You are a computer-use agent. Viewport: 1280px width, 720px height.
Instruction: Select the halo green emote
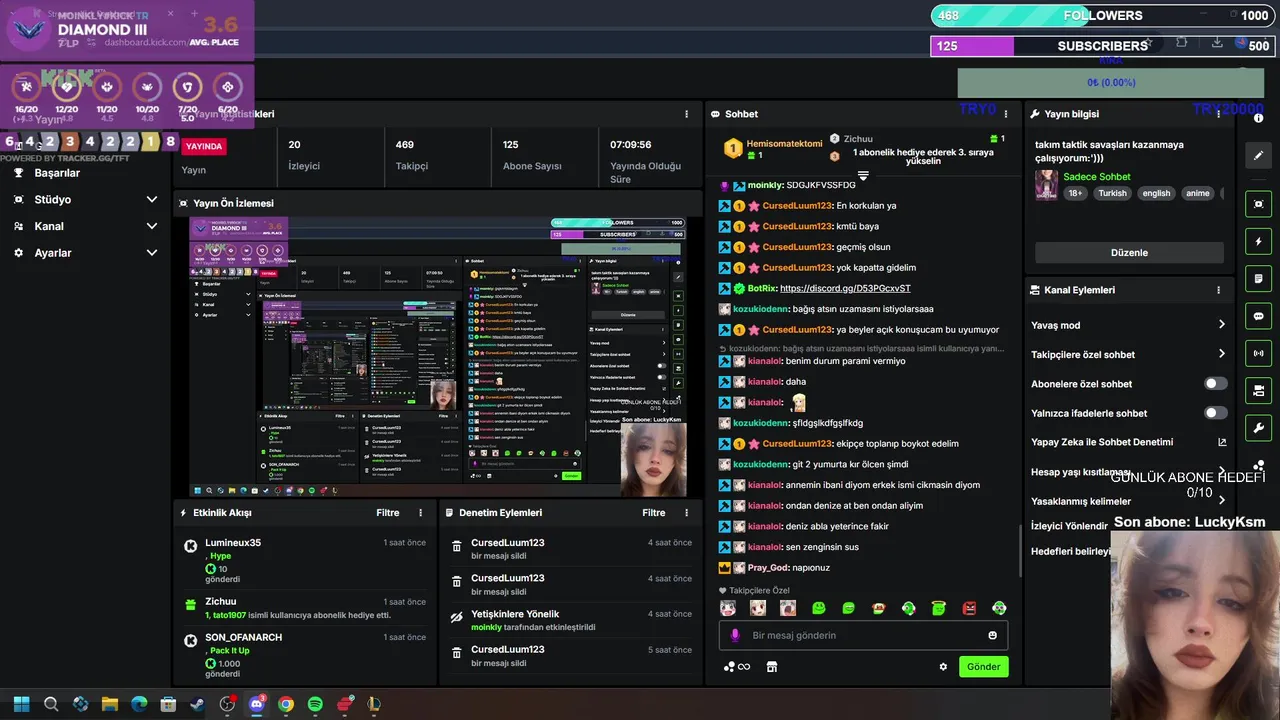point(938,608)
